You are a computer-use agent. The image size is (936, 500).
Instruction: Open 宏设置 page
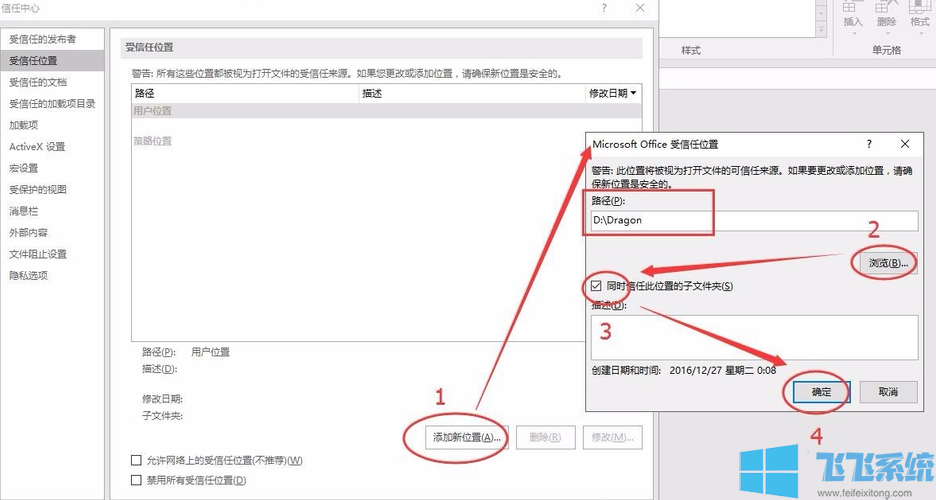[x=23, y=168]
